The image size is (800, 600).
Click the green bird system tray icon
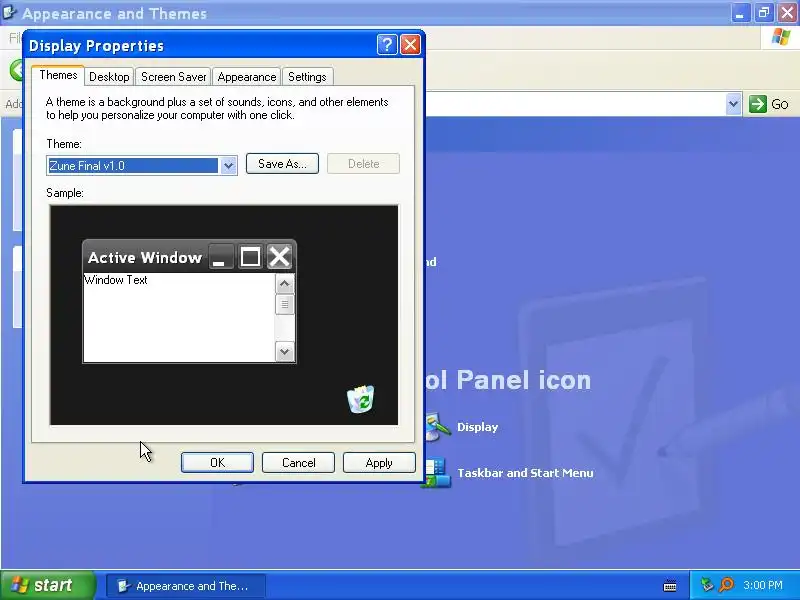click(x=707, y=585)
